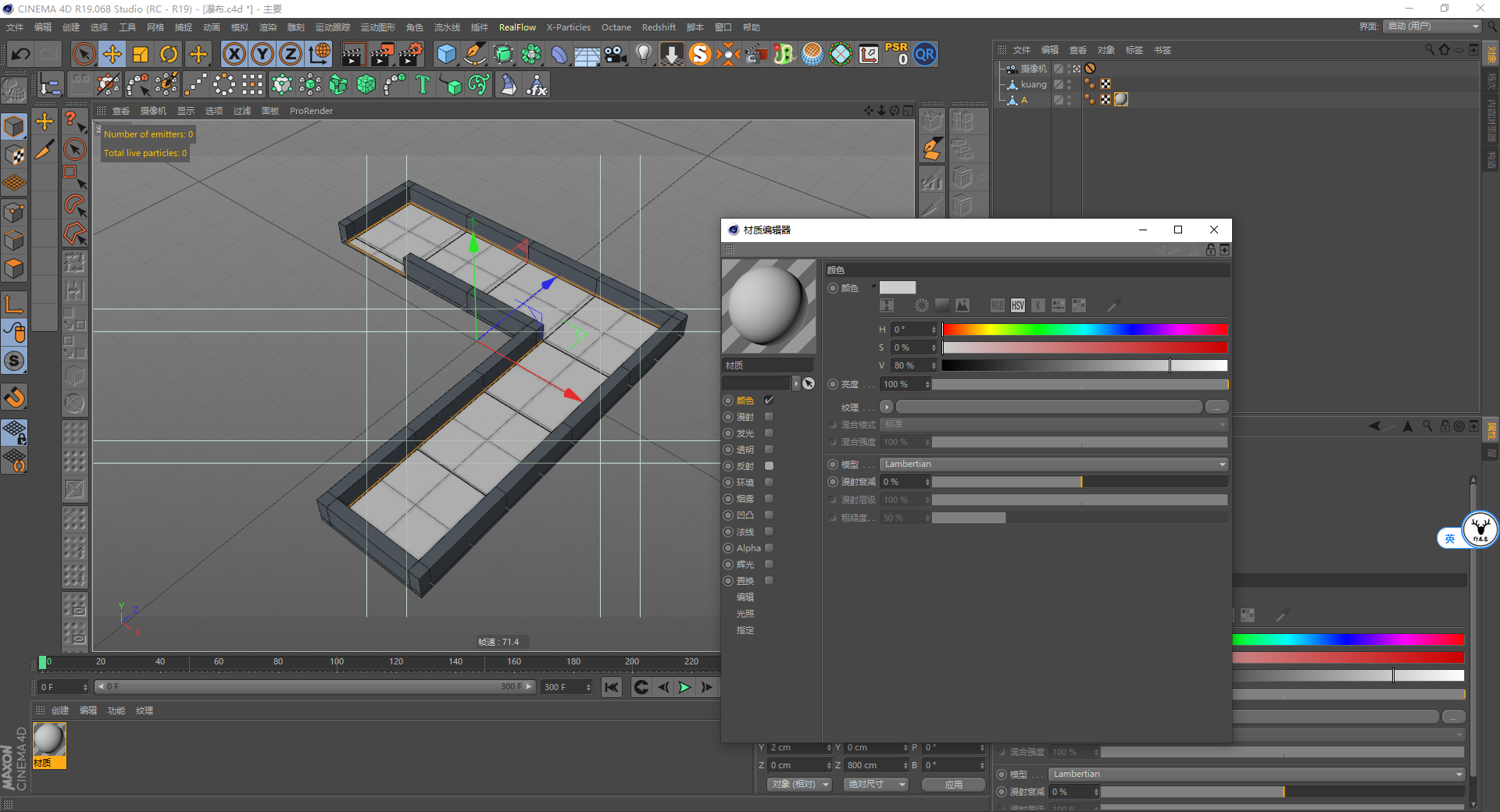The image size is (1500, 812).
Task: Click the light bulb icon
Action: 643,54
